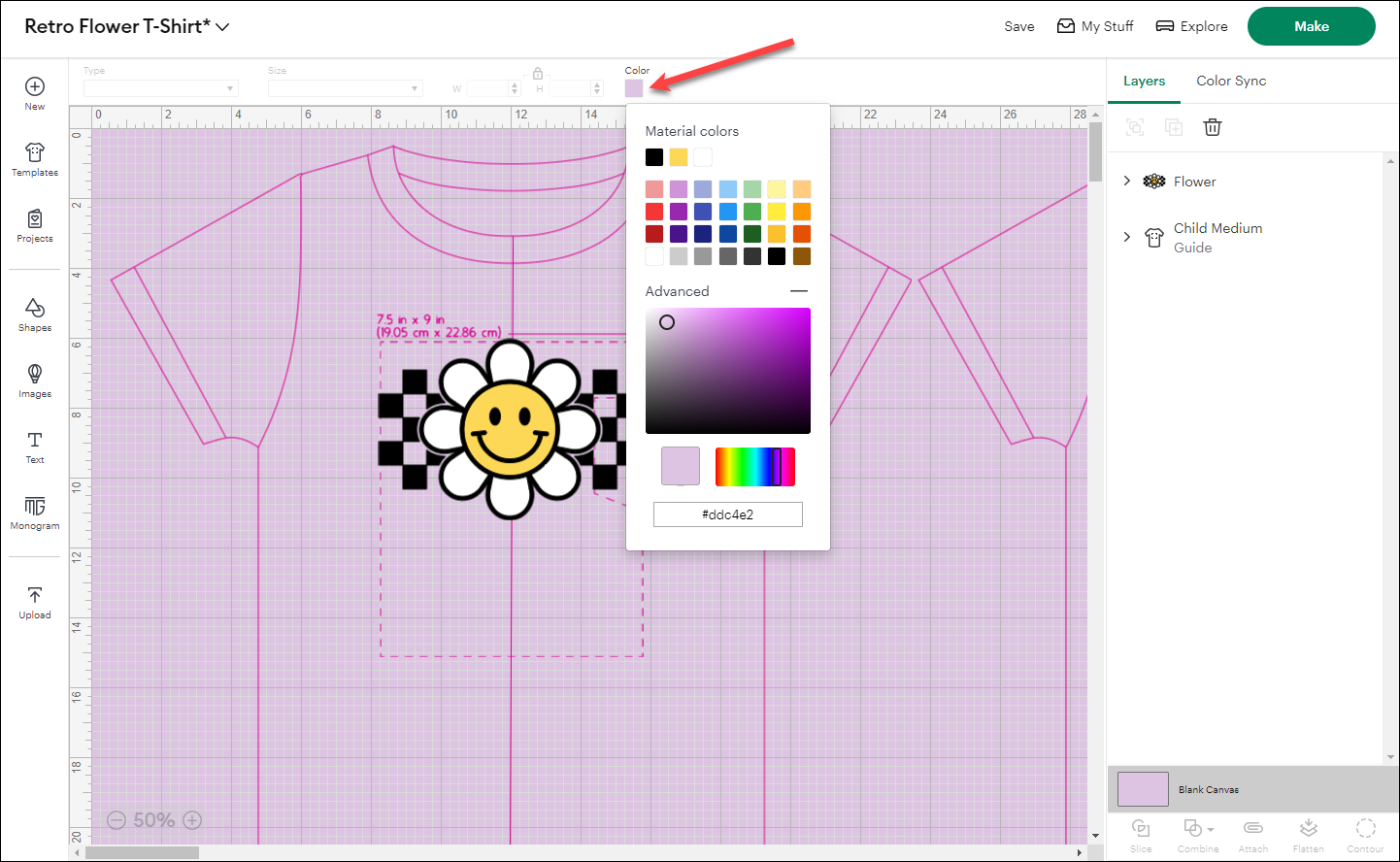Viewport: 1400px width, 862px height.
Task: Expand the Flower layer group
Action: coord(1127,181)
